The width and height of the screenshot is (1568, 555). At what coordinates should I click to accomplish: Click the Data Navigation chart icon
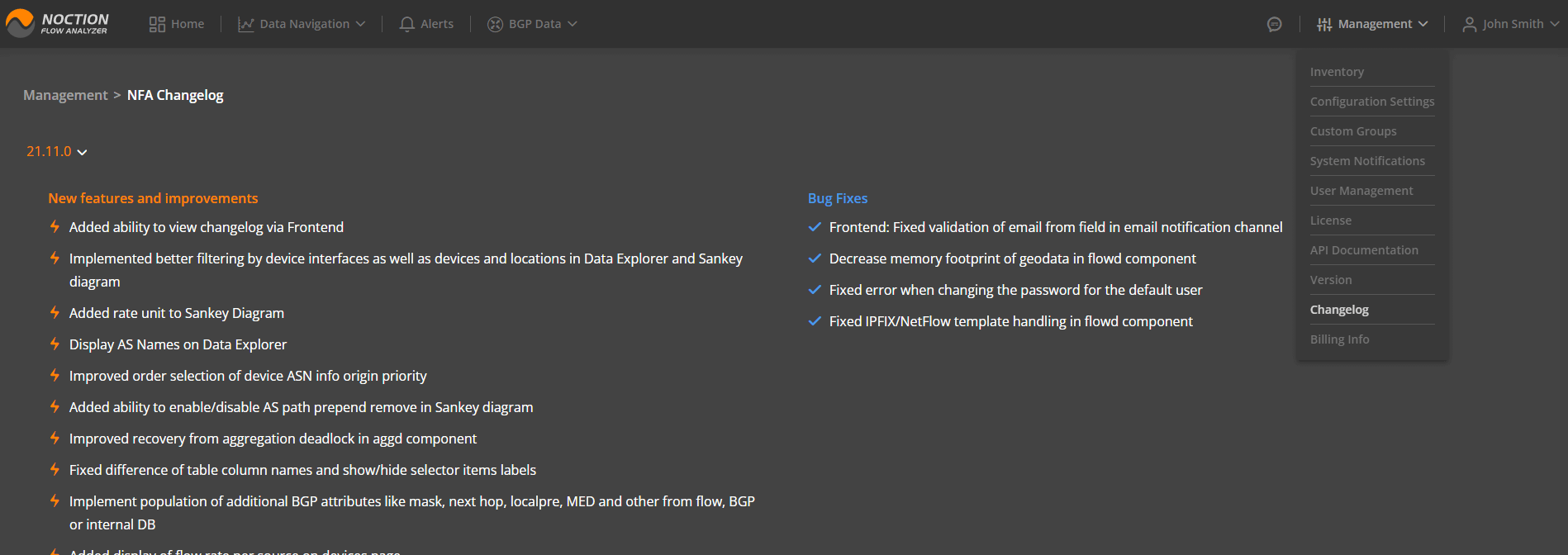coord(245,24)
